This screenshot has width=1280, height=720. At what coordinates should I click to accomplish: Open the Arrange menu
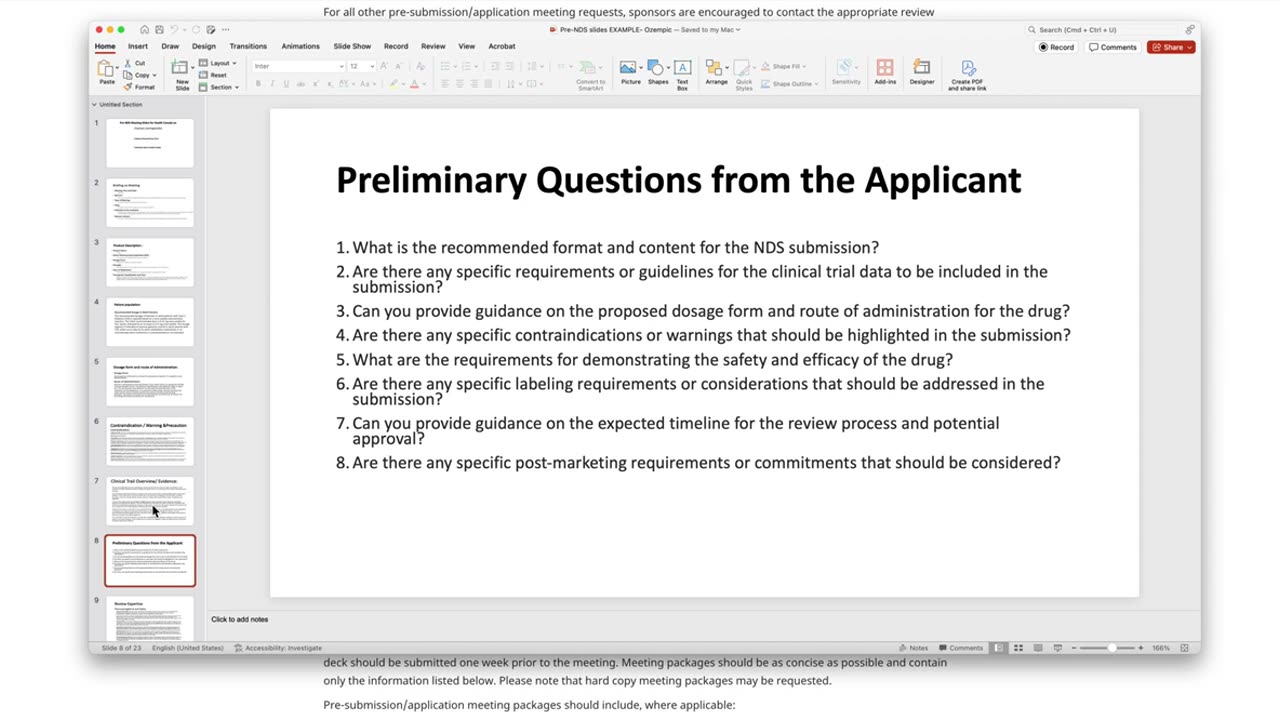click(x=716, y=72)
